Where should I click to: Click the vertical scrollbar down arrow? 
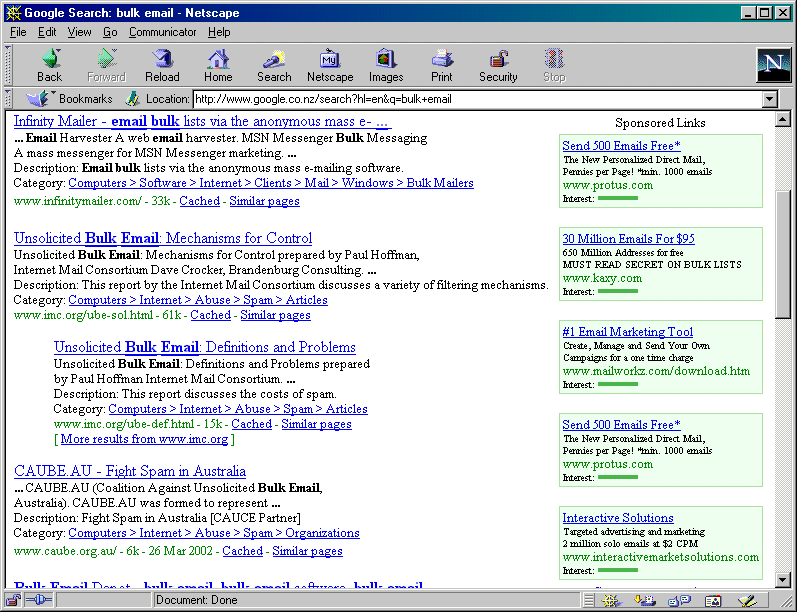783,577
